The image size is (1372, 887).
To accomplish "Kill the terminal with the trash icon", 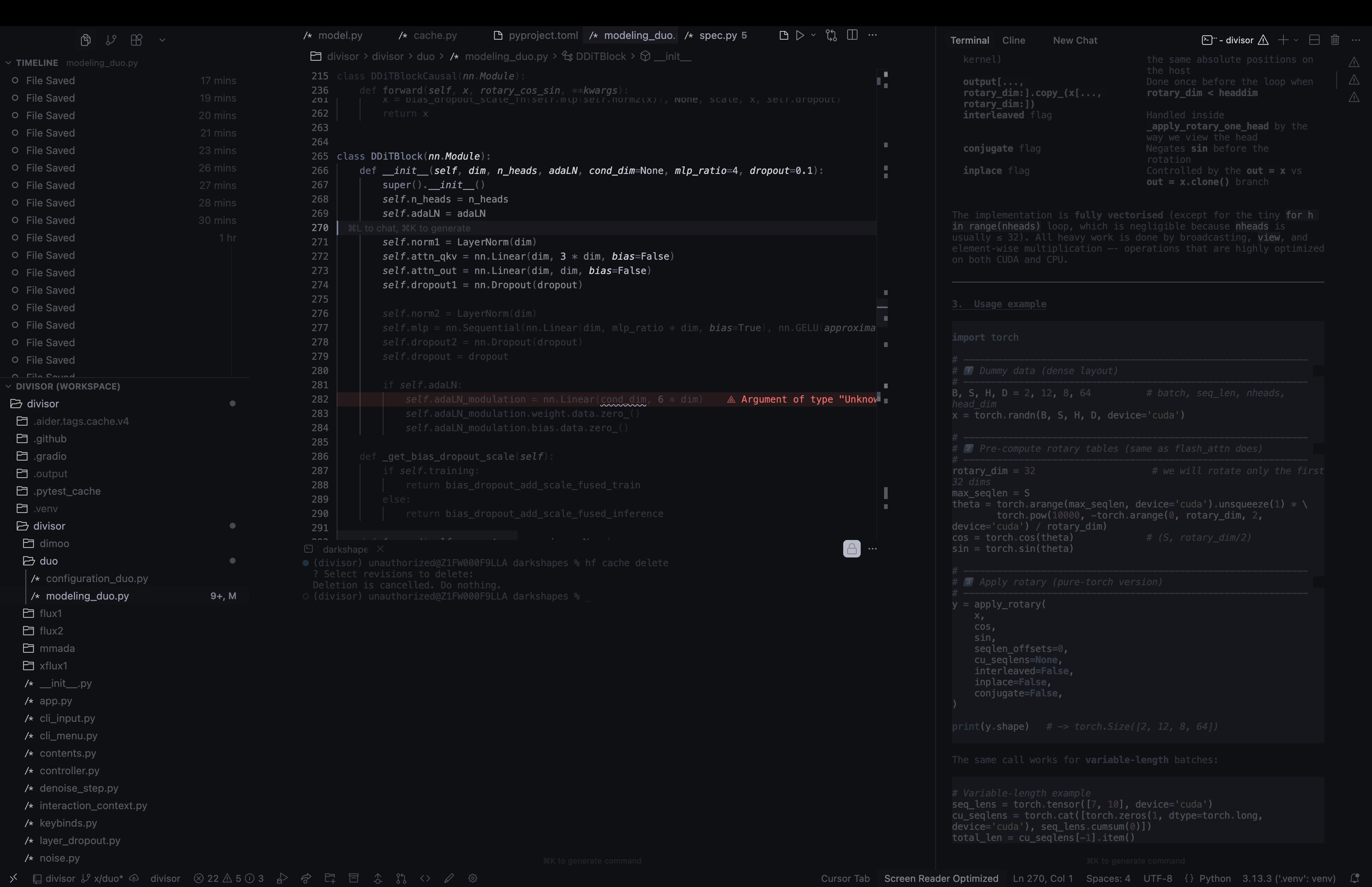I will 1335,40.
